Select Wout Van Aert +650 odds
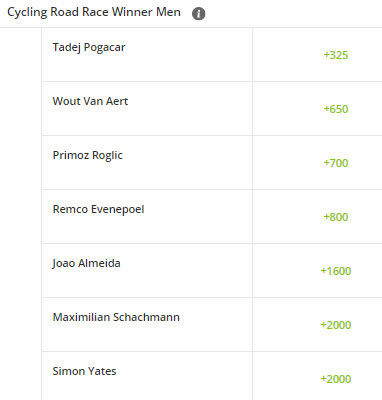Image resolution: width=382 pixels, height=400 pixels. [x=336, y=109]
